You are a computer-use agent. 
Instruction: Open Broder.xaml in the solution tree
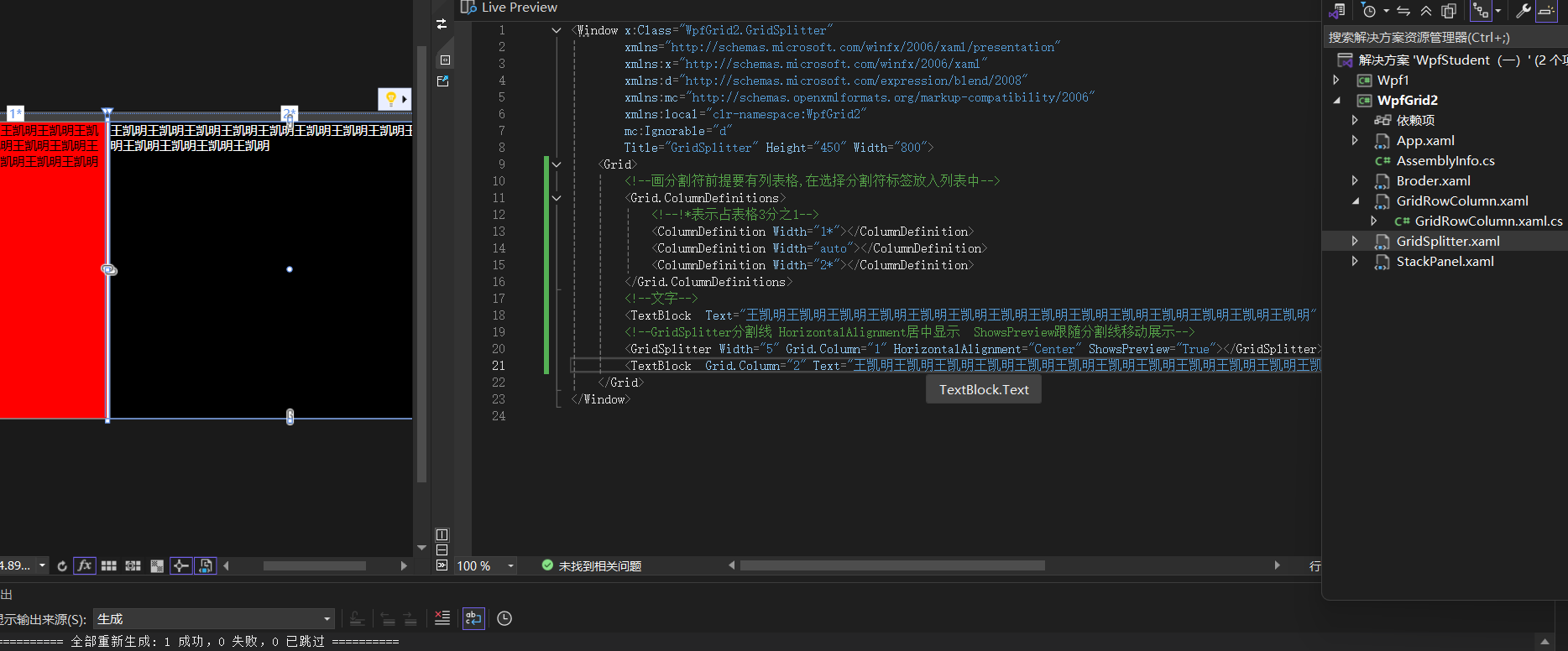(1433, 181)
